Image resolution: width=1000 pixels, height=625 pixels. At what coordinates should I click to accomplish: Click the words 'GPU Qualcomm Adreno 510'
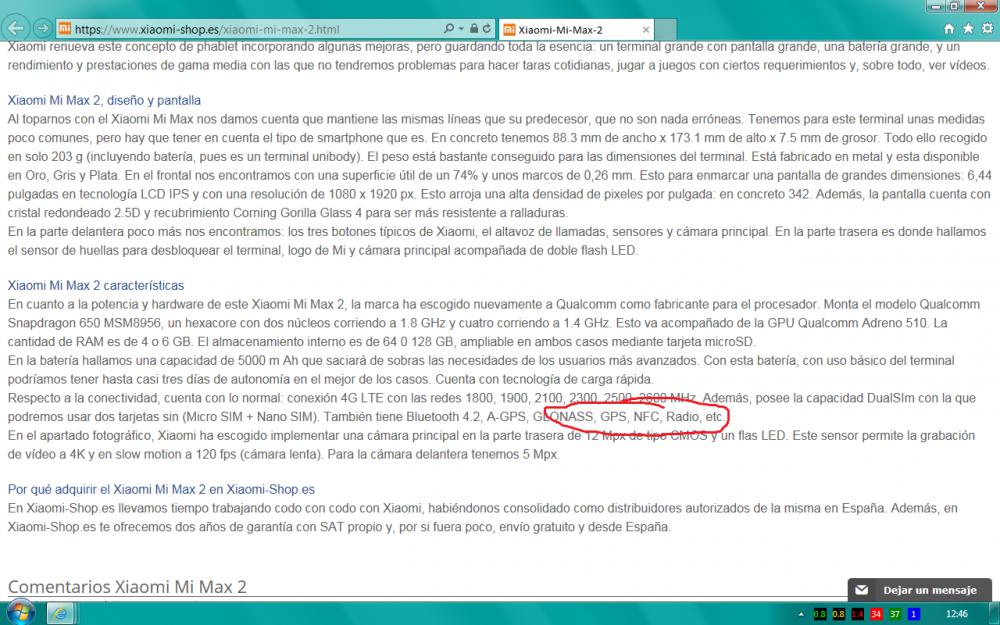[x=847, y=323]
